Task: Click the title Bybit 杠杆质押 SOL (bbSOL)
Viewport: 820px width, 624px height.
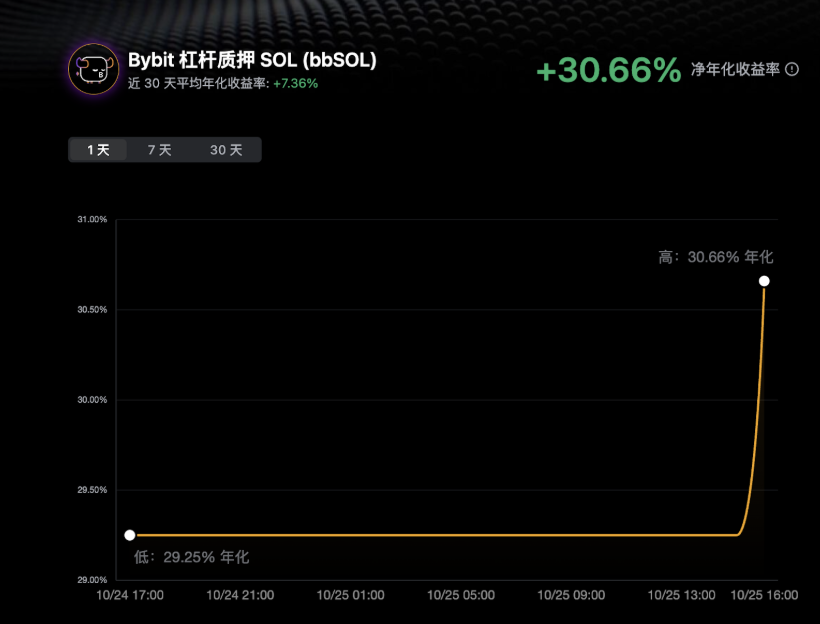Action: [x=252, y=60]
